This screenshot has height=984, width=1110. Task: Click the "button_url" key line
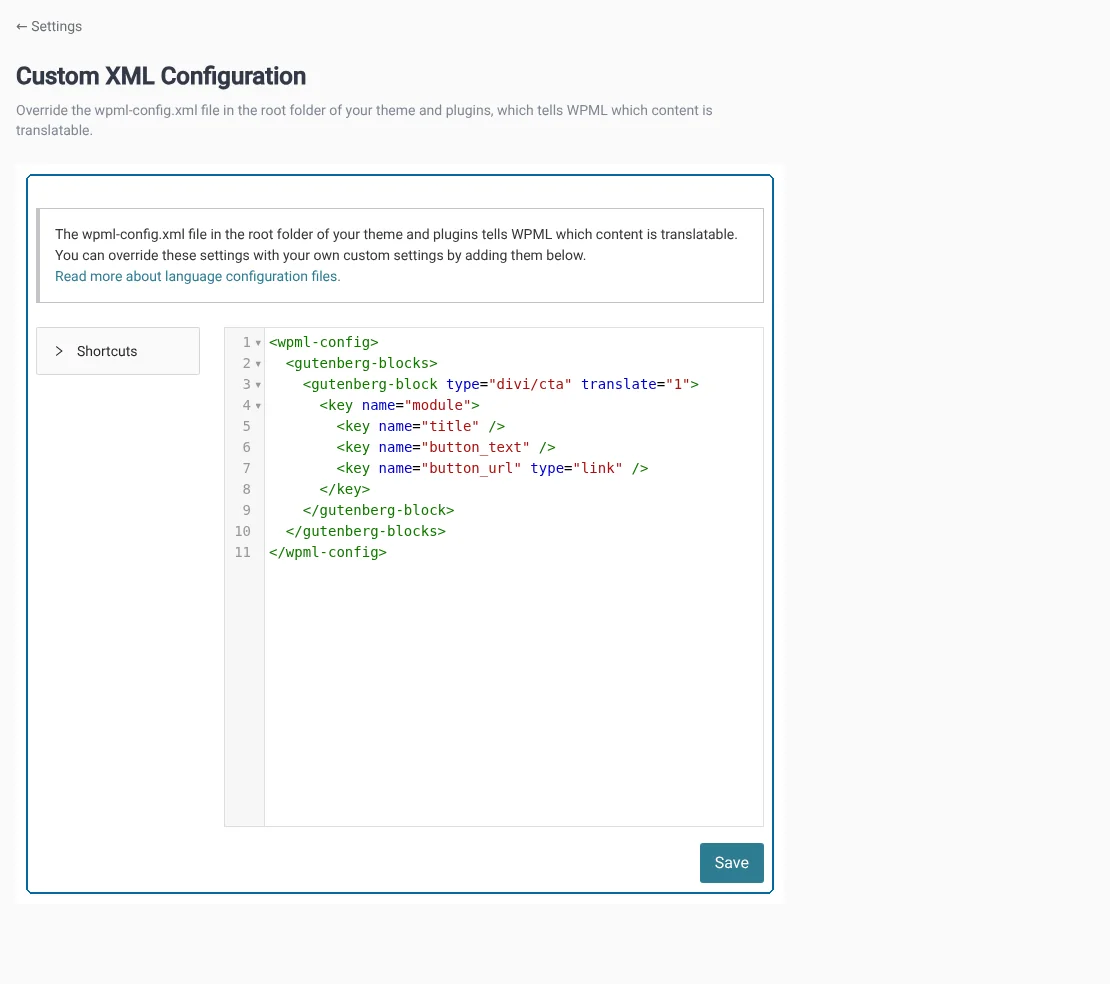point(492,468)
